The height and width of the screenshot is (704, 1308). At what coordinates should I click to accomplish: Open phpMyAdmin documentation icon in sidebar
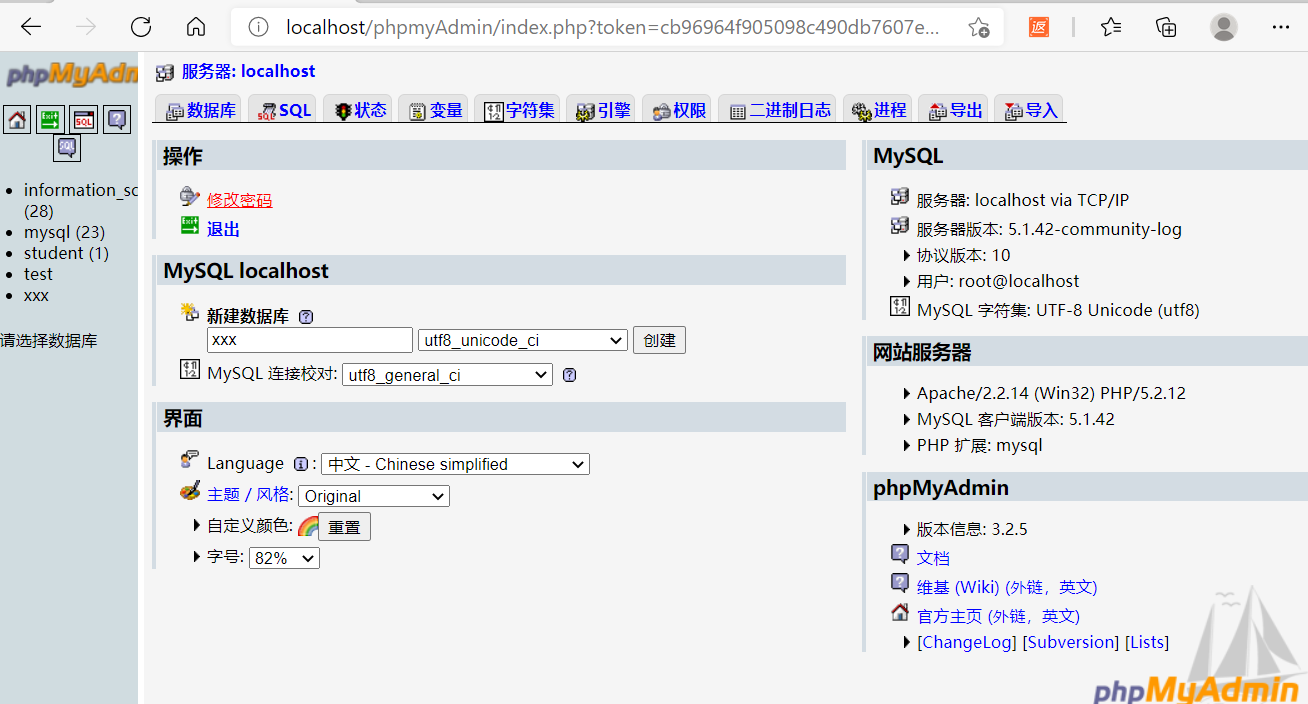(118, 120)
